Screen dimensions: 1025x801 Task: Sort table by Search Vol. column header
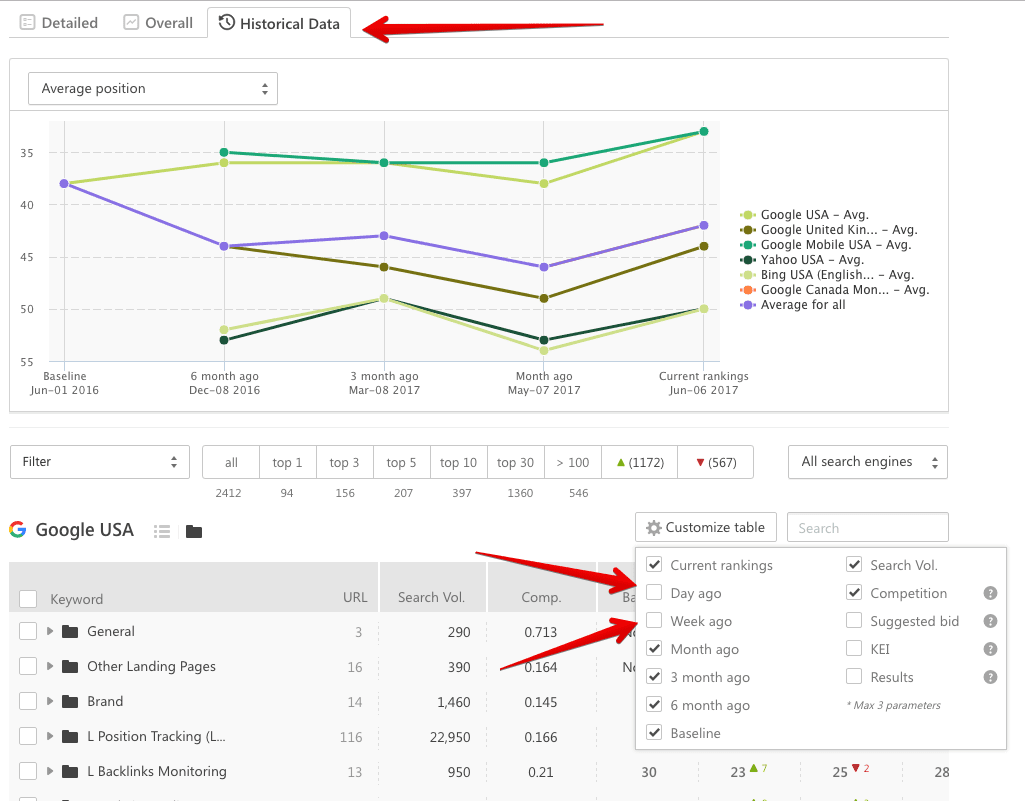(x=431, y=597)
